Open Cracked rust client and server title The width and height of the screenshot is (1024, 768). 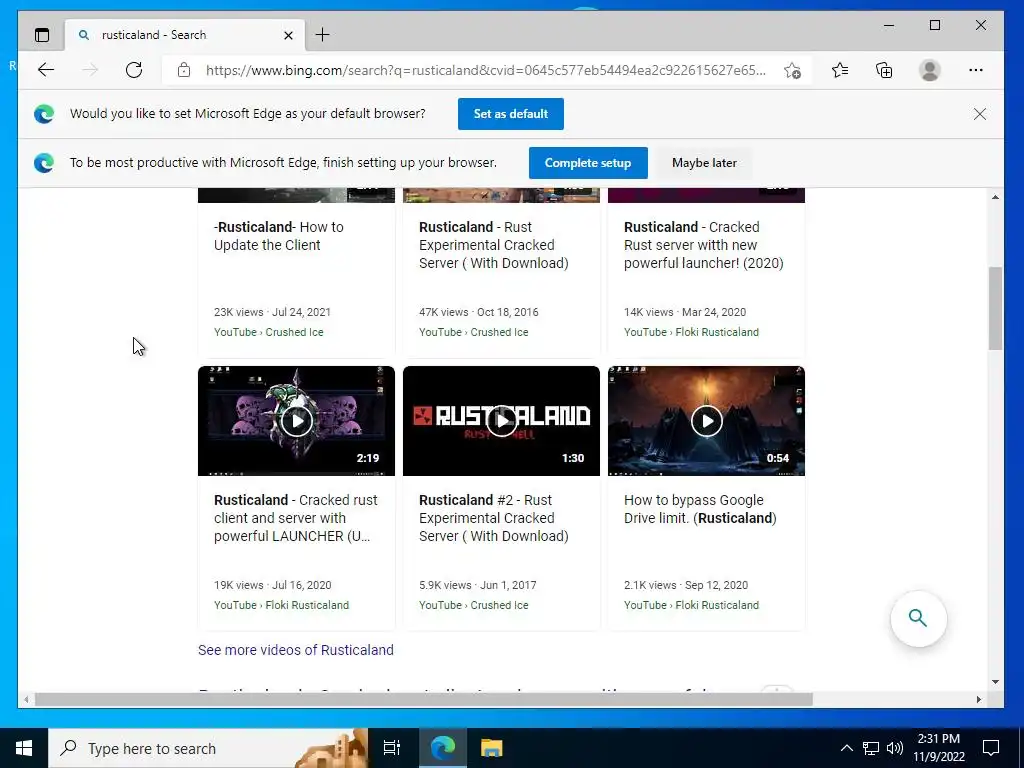(296, 518)
